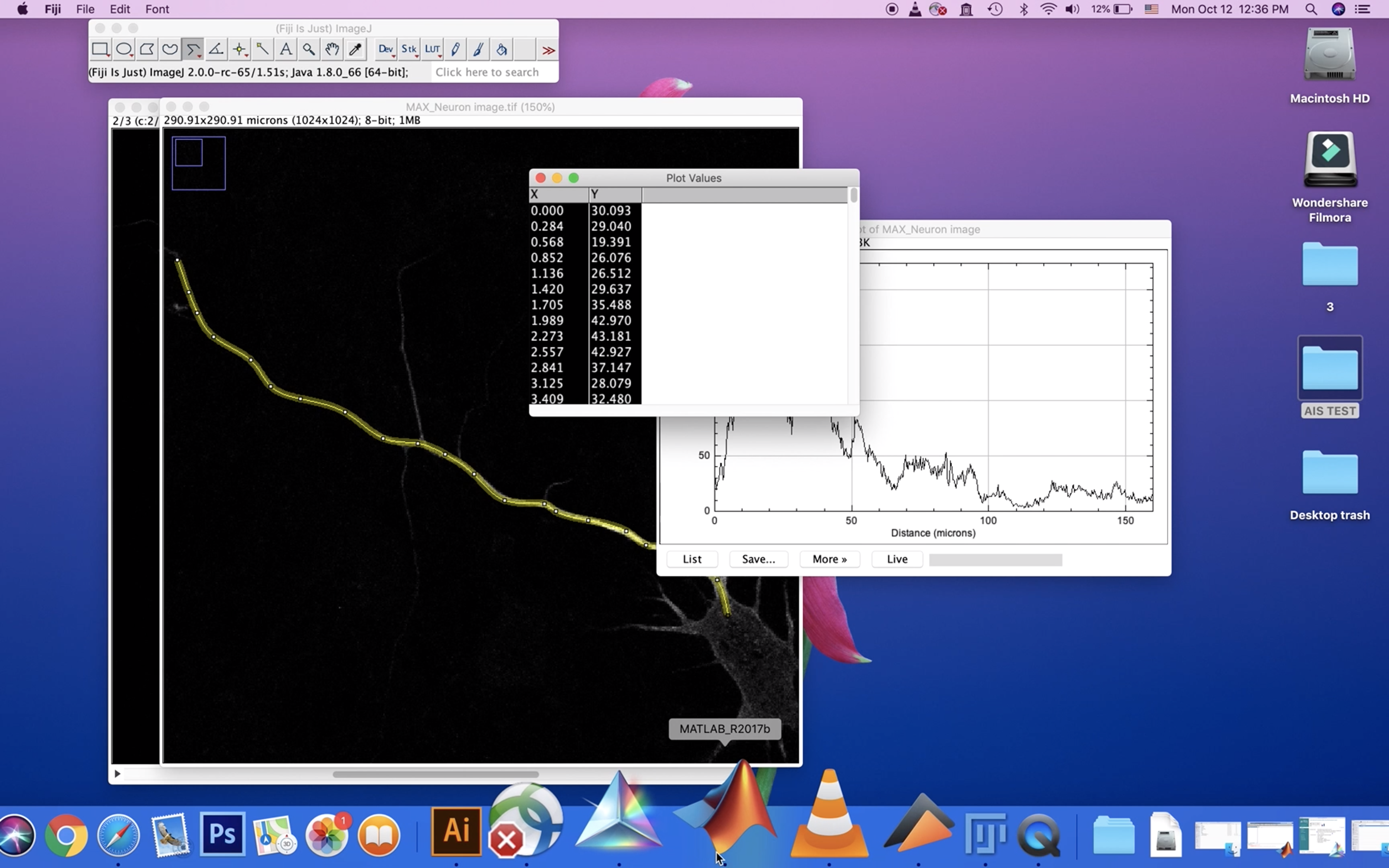Select the Text tool
The height and width of the screenshot is (868, 1389).
coord(285,49)
